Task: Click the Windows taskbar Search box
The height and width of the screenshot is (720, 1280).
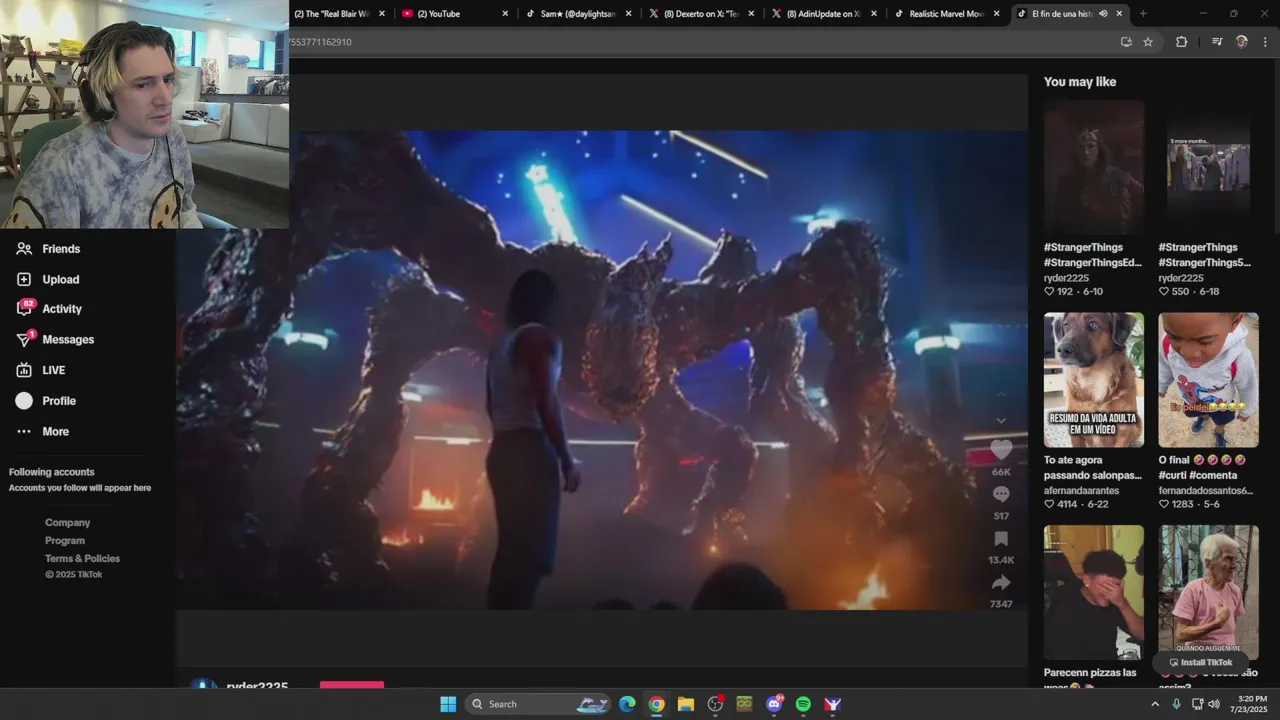Action: pos(538,704)
